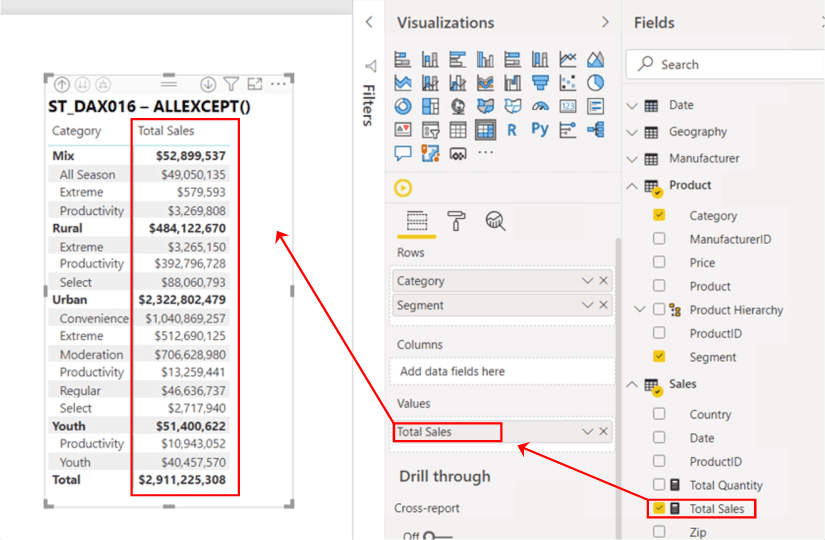Select the Clustered column chart visual

[x=485, y=59]
